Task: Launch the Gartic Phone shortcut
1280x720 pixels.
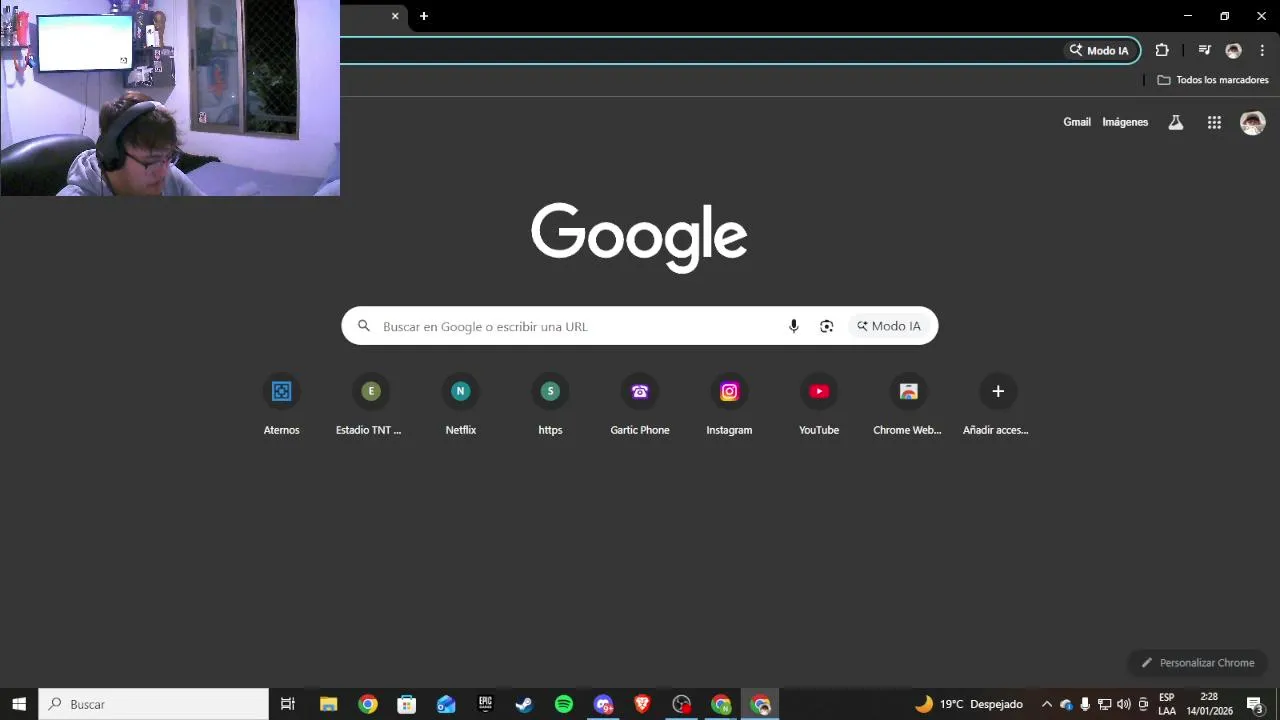Action: [640, 405]
